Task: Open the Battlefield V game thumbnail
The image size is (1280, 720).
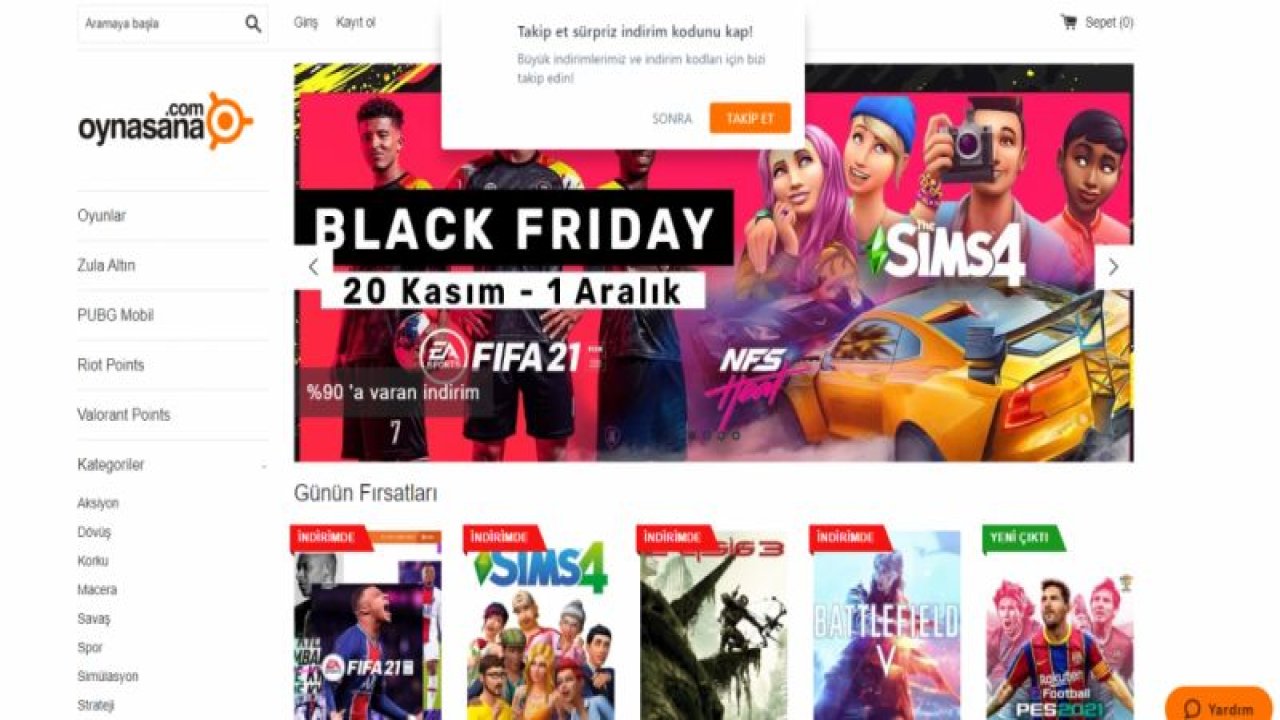Action: click(886, 625)
